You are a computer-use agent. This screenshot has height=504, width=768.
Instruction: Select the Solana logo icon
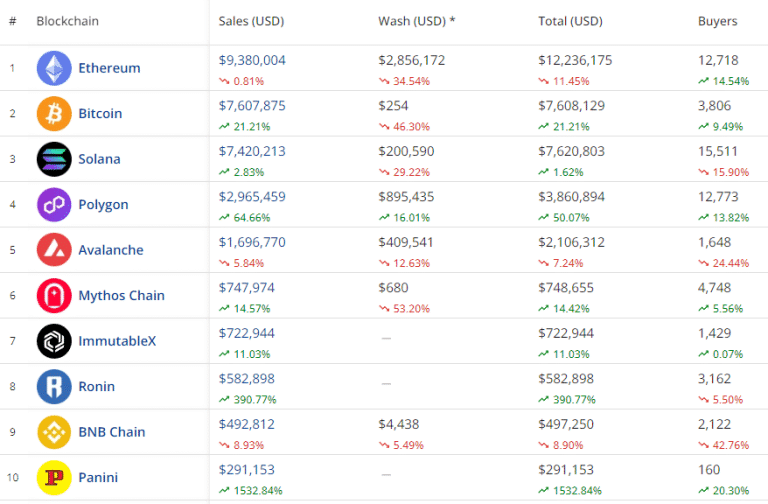tap(54, 159)
